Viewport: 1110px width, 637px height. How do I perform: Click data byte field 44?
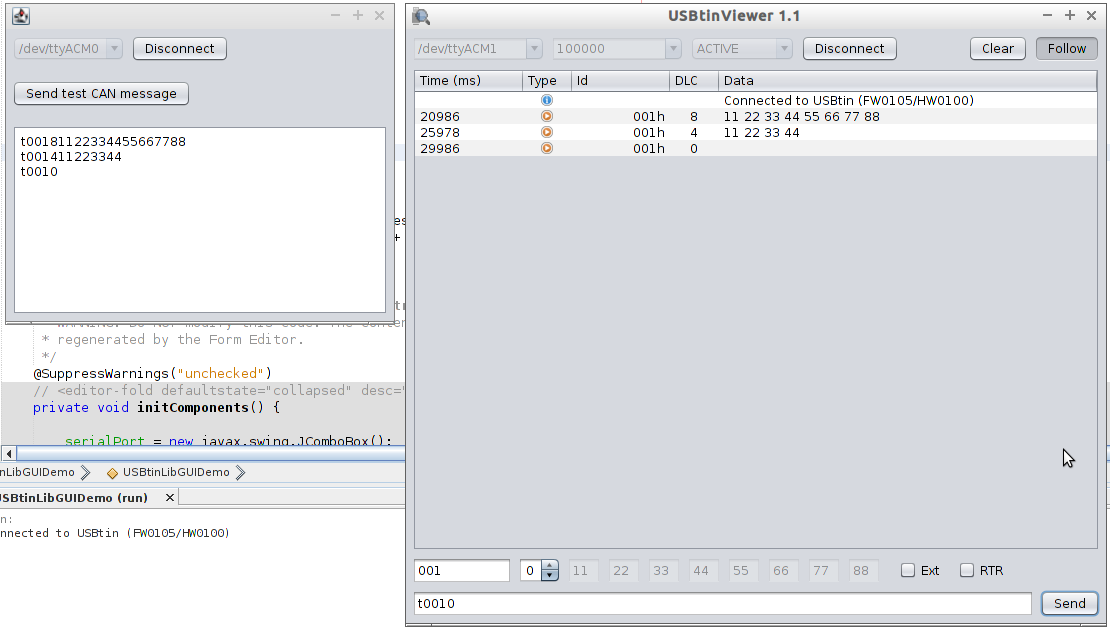tap(704, 570)
